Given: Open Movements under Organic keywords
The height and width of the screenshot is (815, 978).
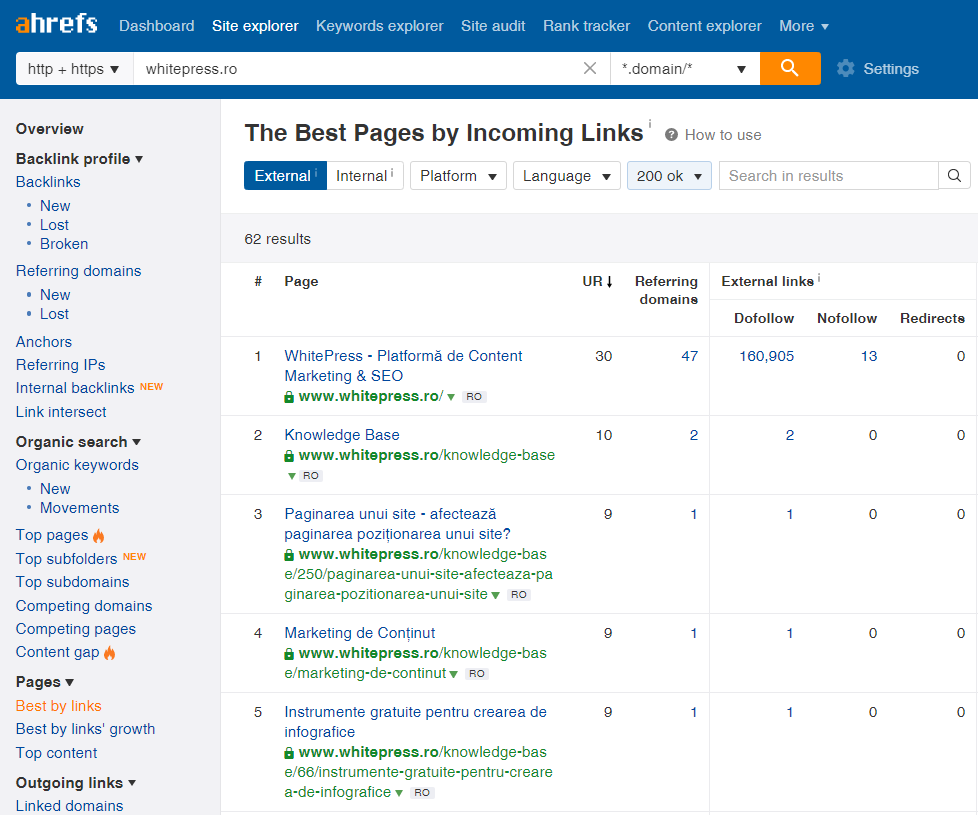Looking at the screenshot, I should click(79, 508).
